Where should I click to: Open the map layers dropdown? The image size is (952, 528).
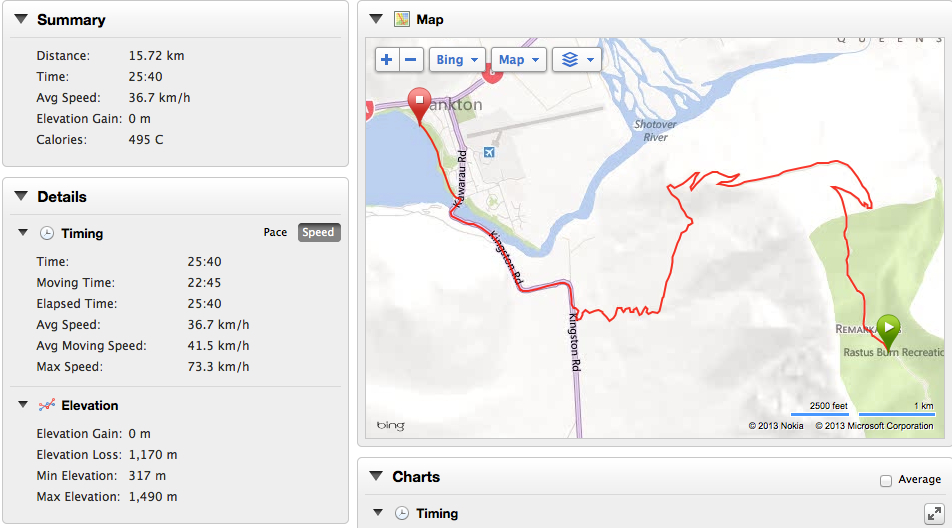tap(577, 60)
